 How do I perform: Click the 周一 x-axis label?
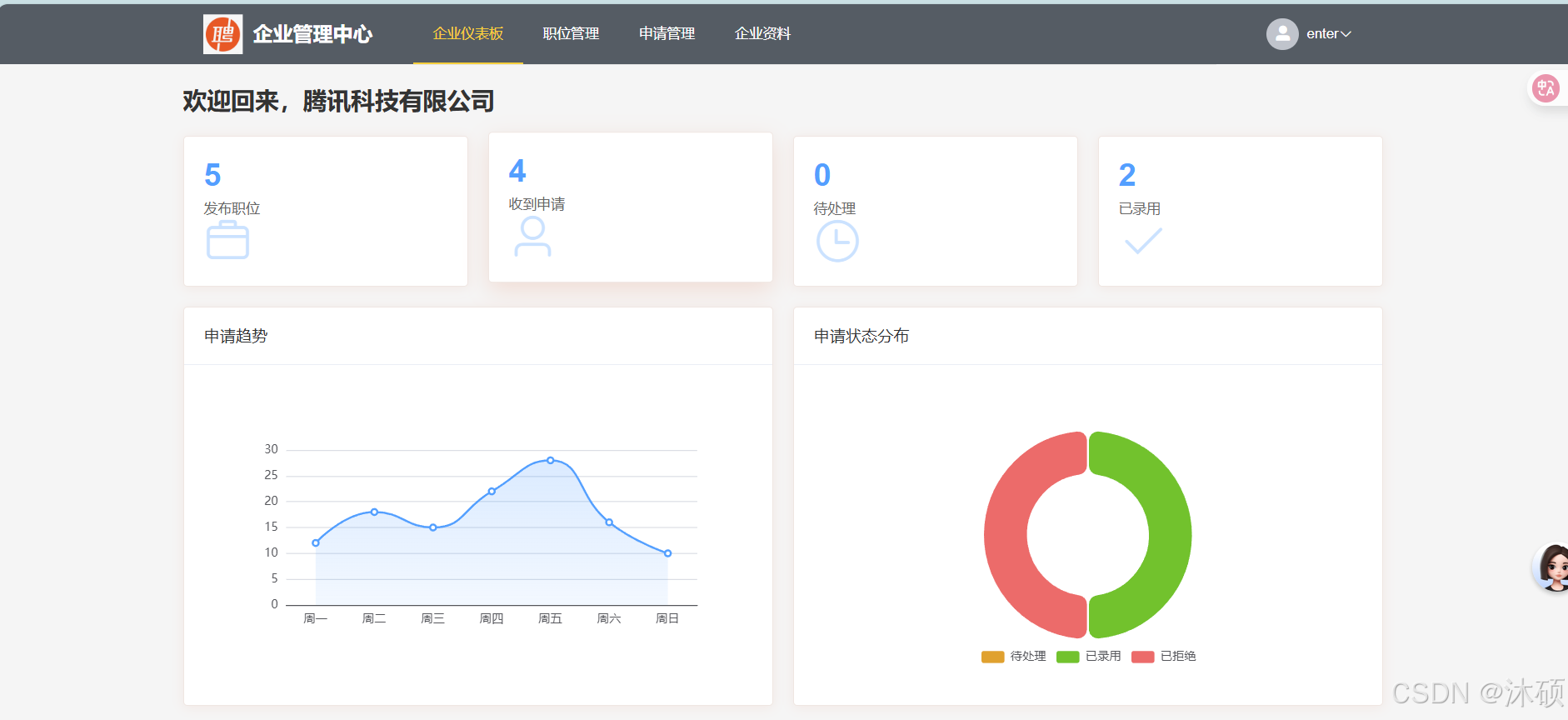[316, 618]
